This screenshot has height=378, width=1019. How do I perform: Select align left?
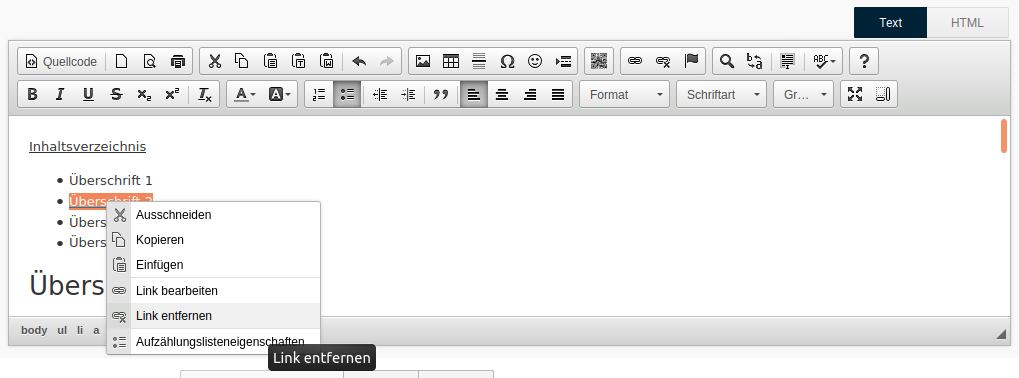pos(474,94)
